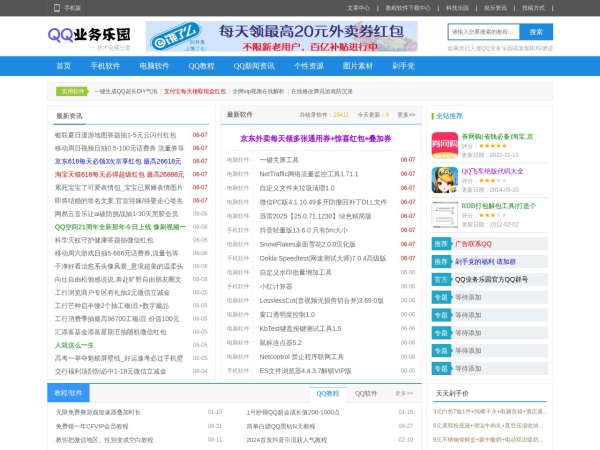Open KbTest键盘按键测试工具1.5 entry
Viewport: 600px width, 450px height.
[x=300, y=329]
